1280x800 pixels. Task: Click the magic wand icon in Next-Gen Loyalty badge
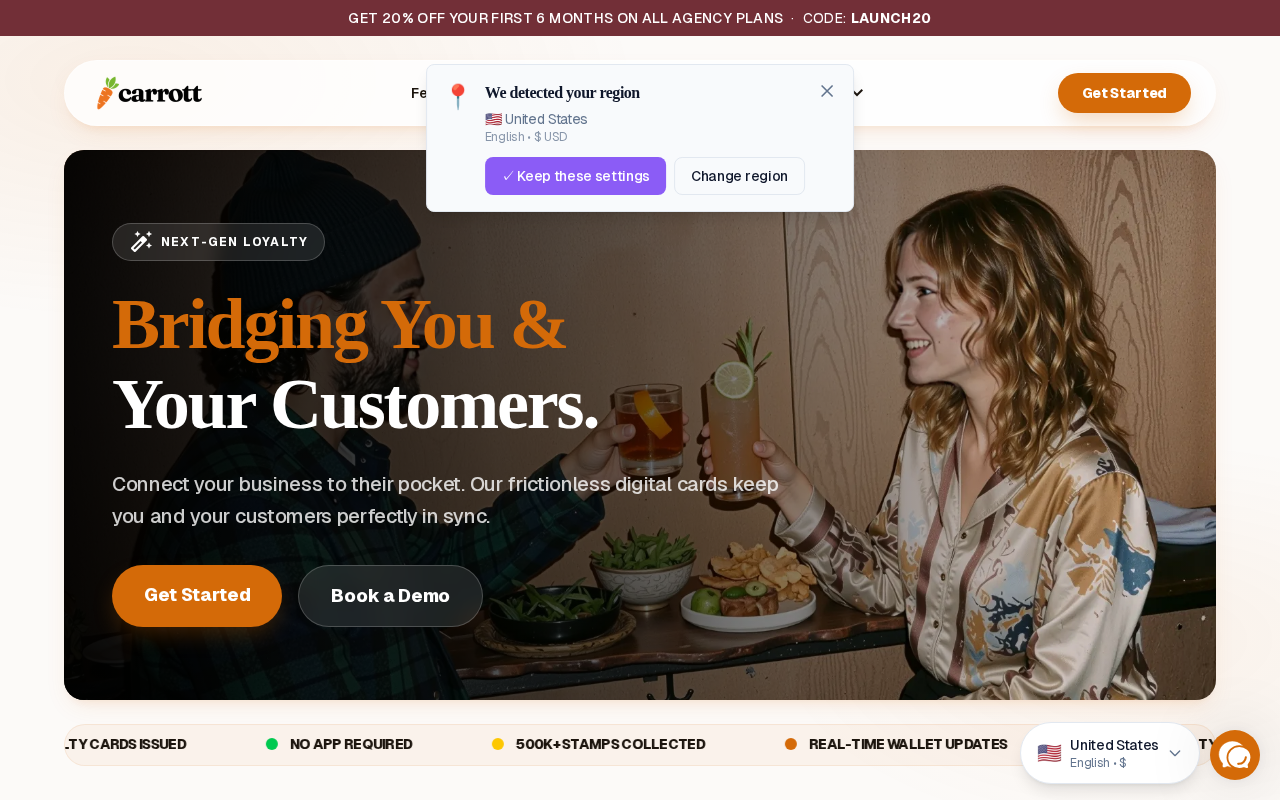(x=141, y=241)
